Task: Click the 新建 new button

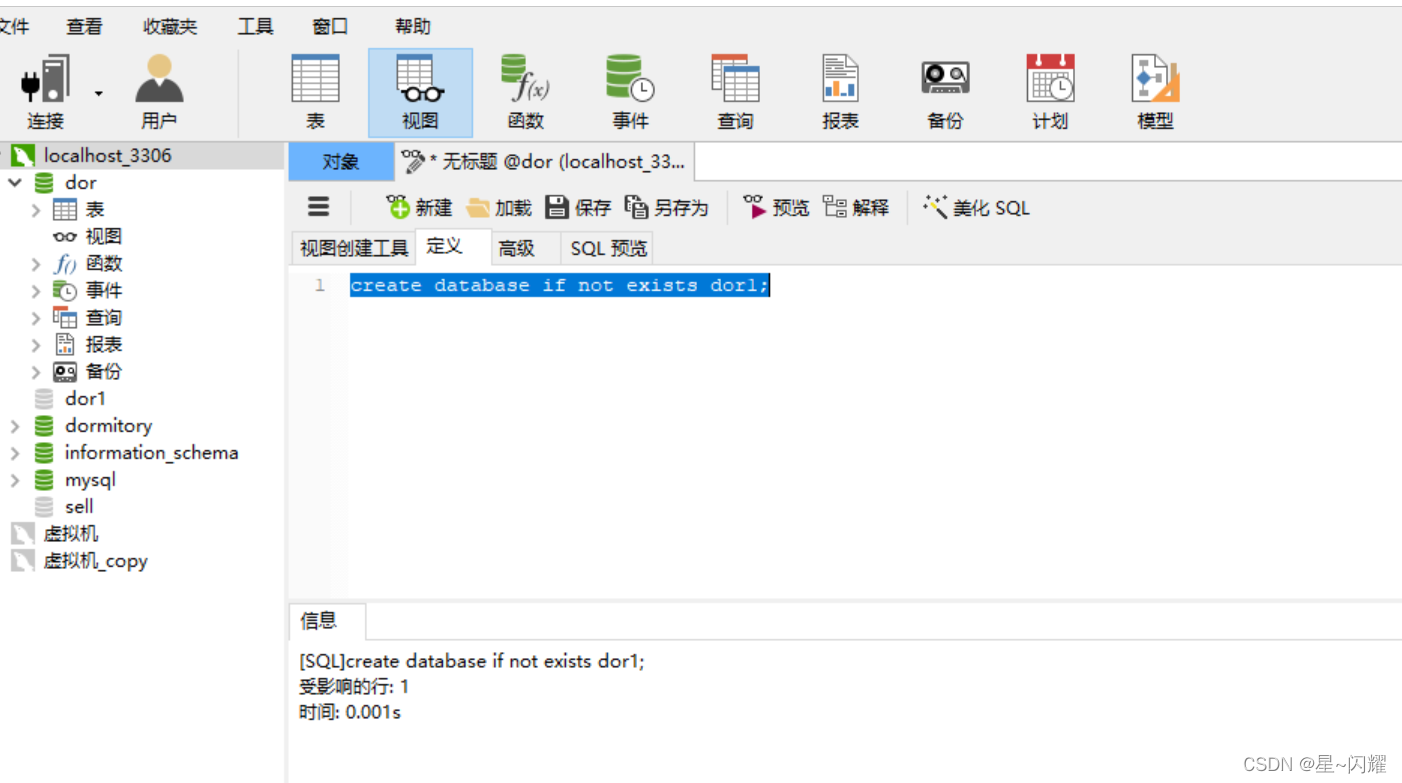Action: point(420,207)
